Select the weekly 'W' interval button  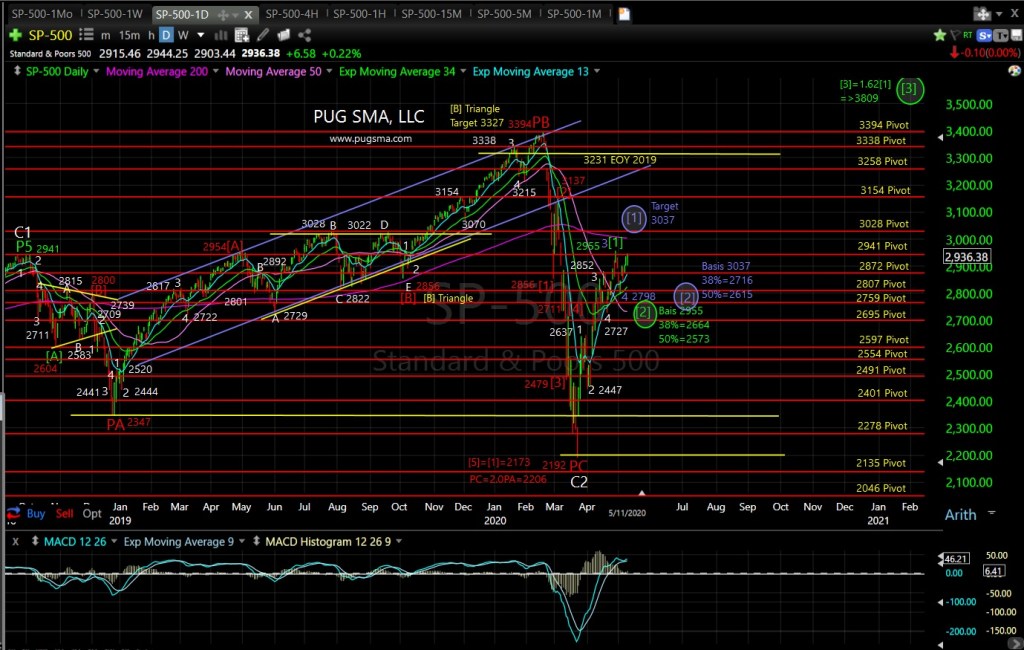tap(183, 35)
